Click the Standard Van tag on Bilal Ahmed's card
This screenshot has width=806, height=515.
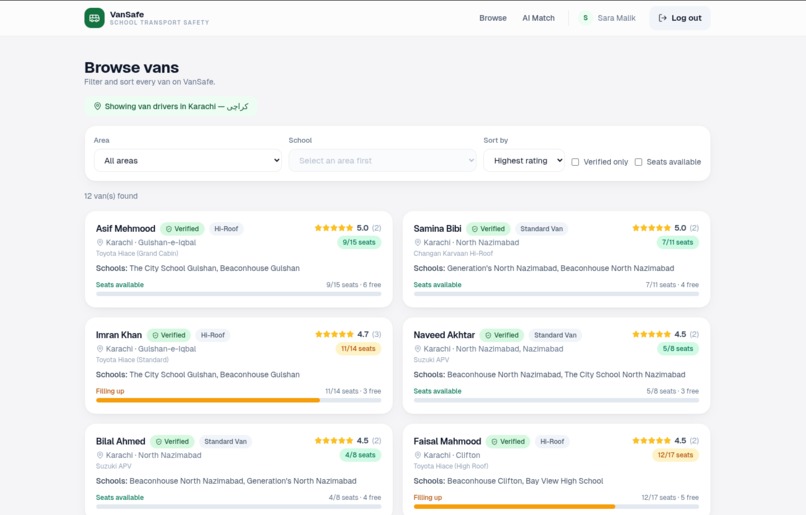pos(225,442)
